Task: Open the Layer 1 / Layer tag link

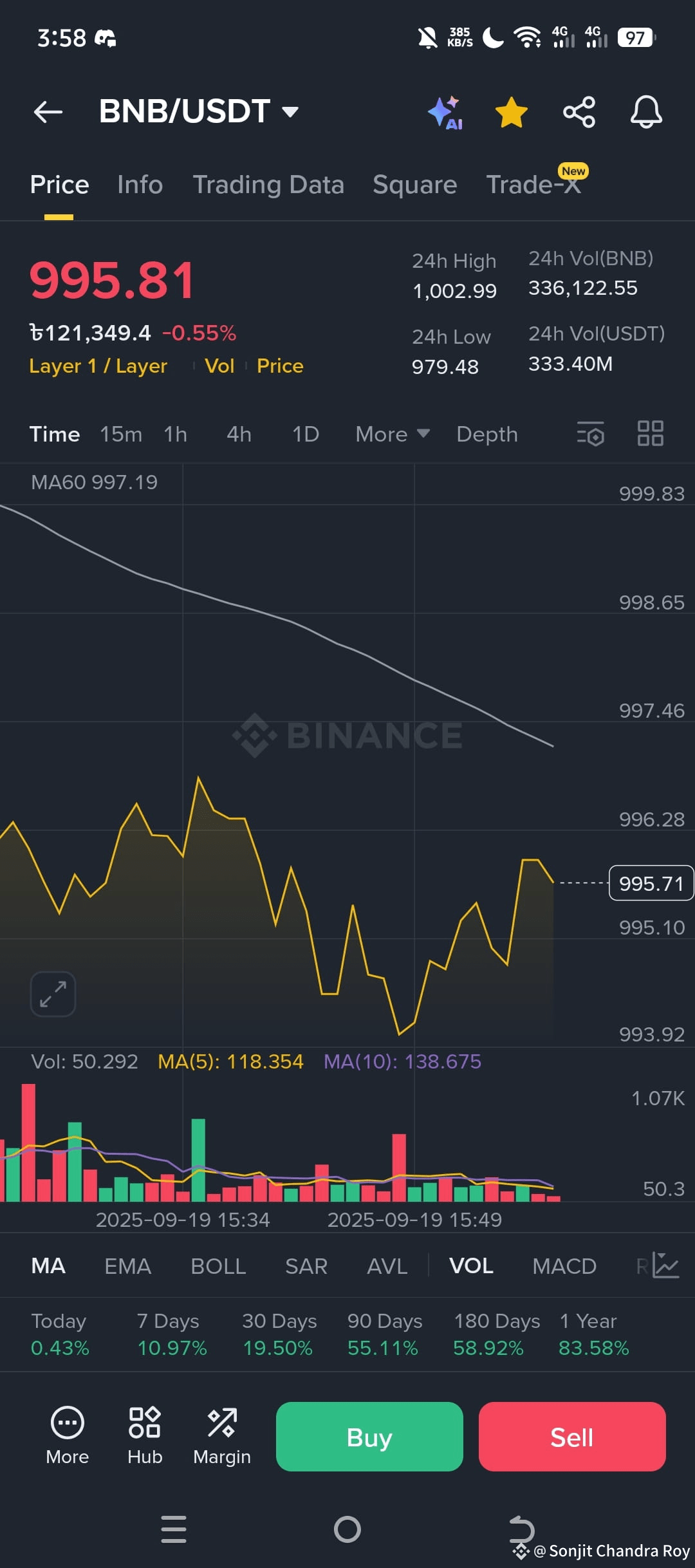Action: click(x=98, y=366)
